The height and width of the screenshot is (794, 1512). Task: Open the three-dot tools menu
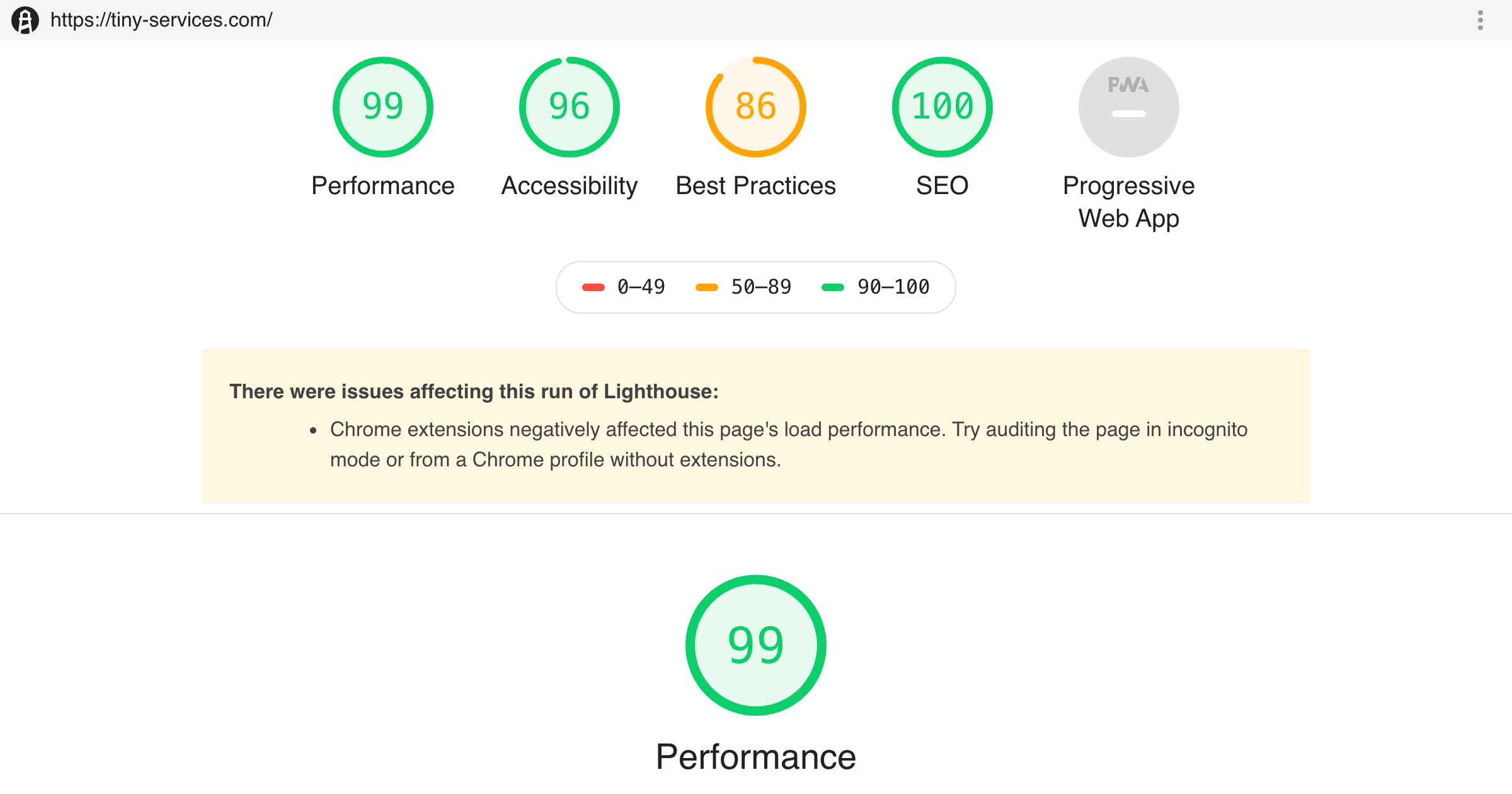click(1480, 20)
